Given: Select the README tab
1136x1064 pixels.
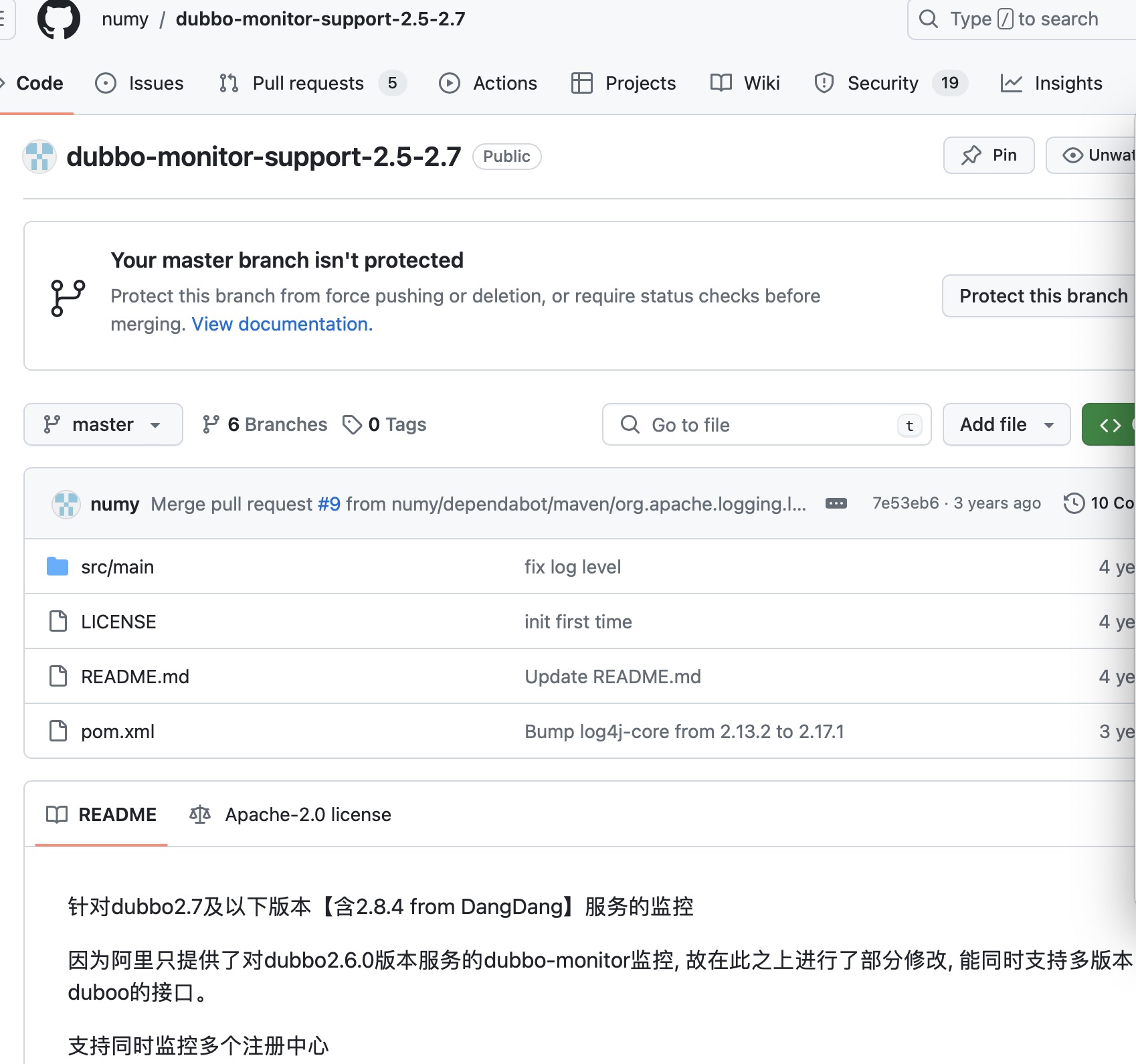Looking at the screenshot, I should (x=101, y=814).
